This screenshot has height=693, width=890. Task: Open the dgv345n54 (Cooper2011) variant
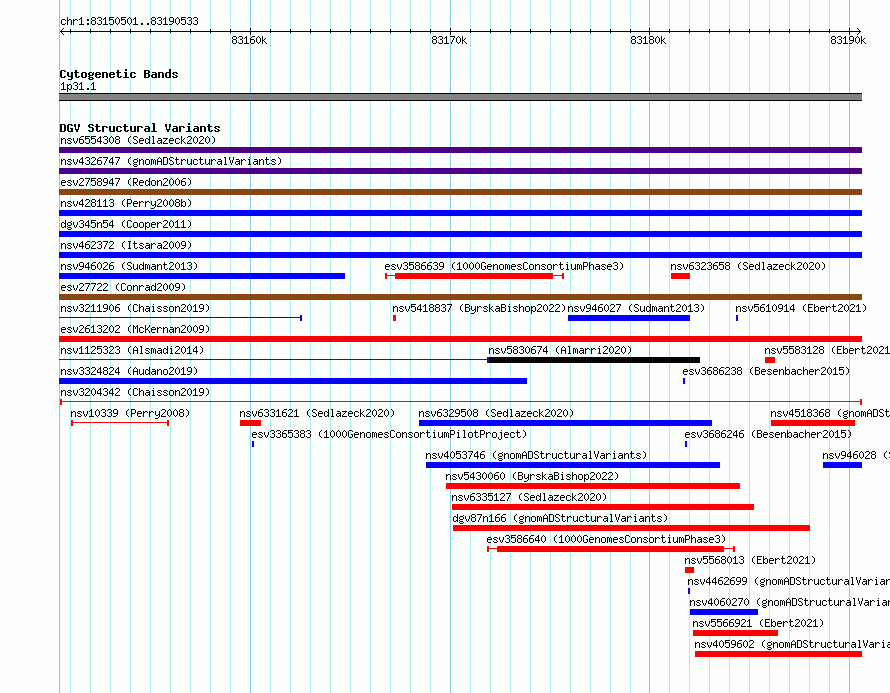pos(126,224)
